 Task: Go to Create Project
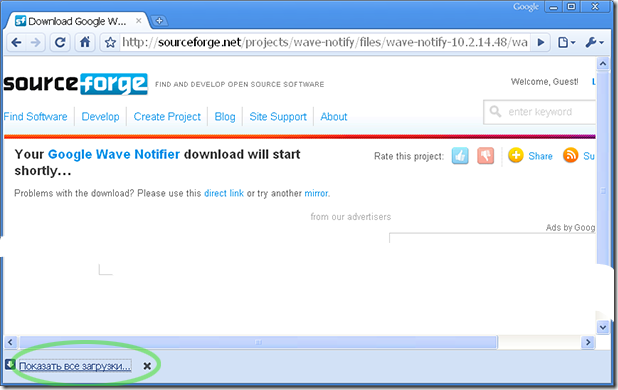tap(167, 117)
